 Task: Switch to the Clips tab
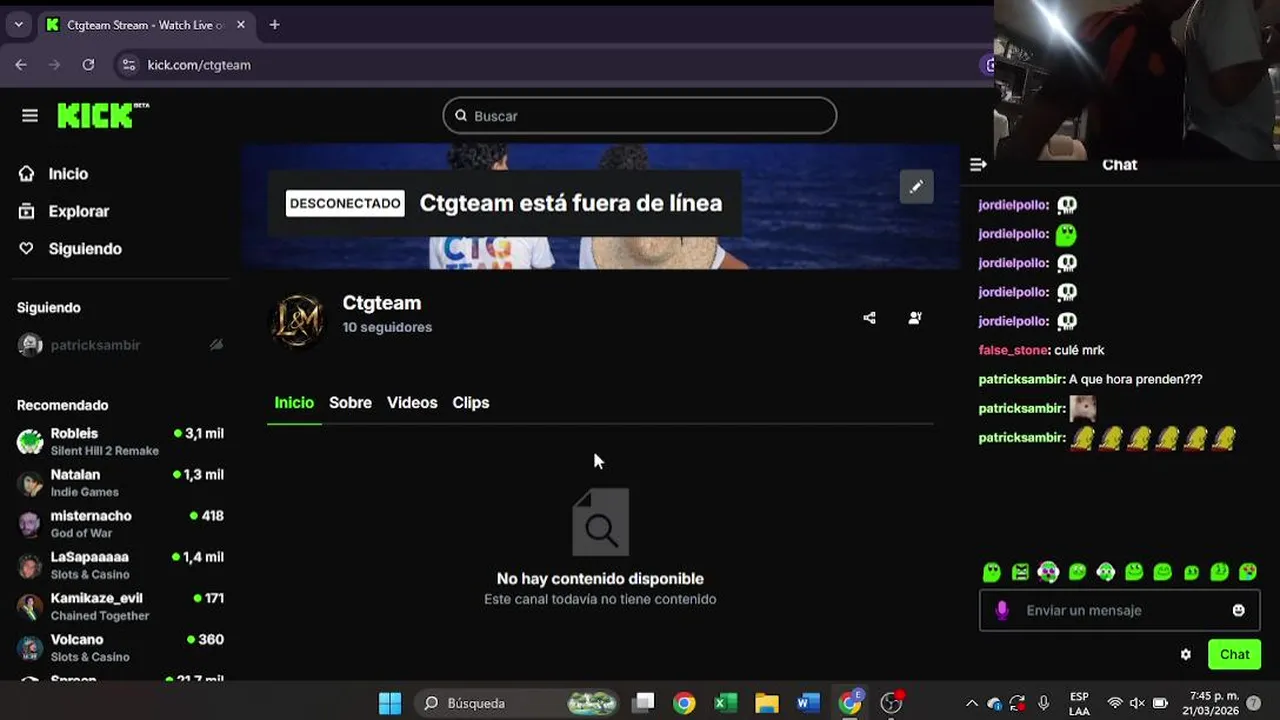click(470, 403)
